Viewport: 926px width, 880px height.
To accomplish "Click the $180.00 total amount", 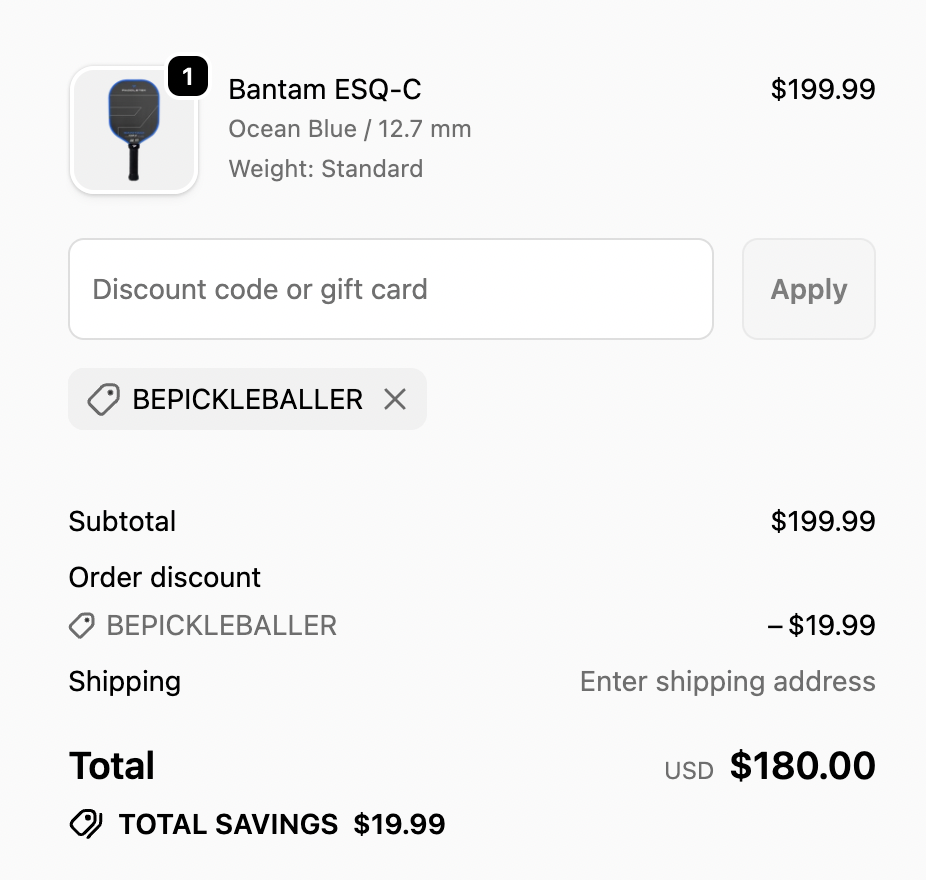I will (802, 766).
